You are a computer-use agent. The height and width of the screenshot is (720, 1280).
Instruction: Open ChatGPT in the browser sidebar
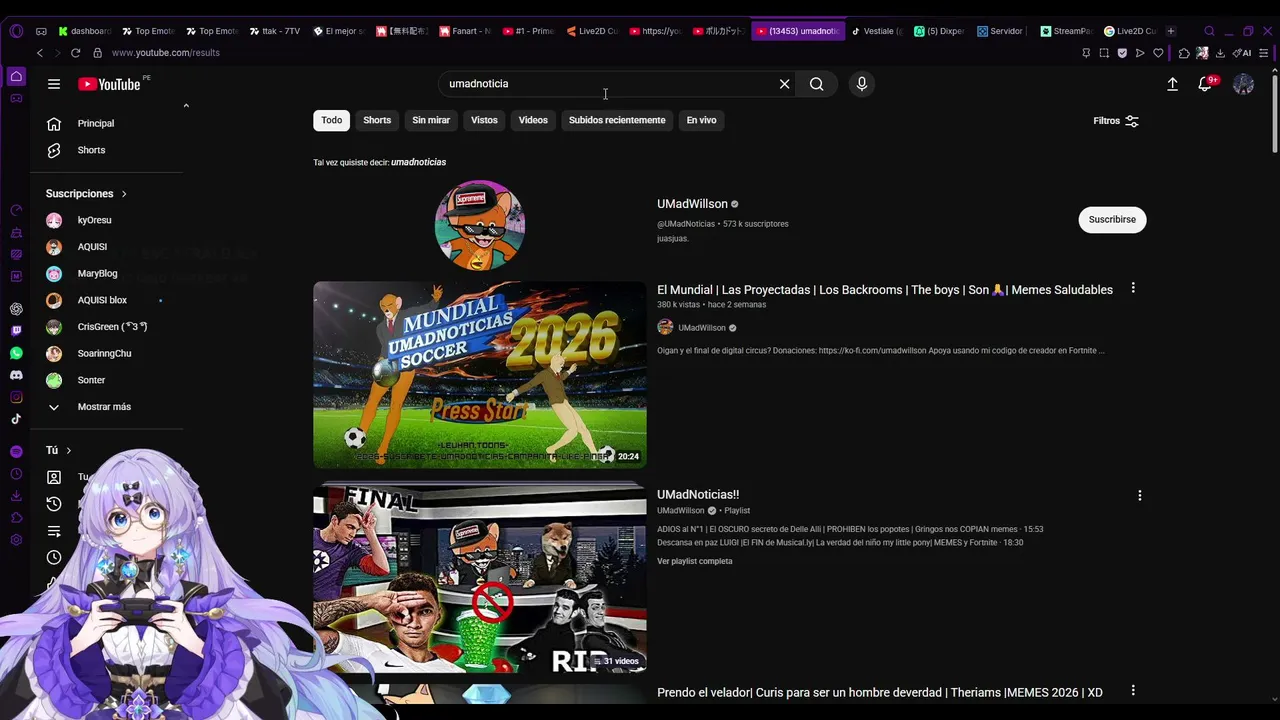[x=16, y=309]
